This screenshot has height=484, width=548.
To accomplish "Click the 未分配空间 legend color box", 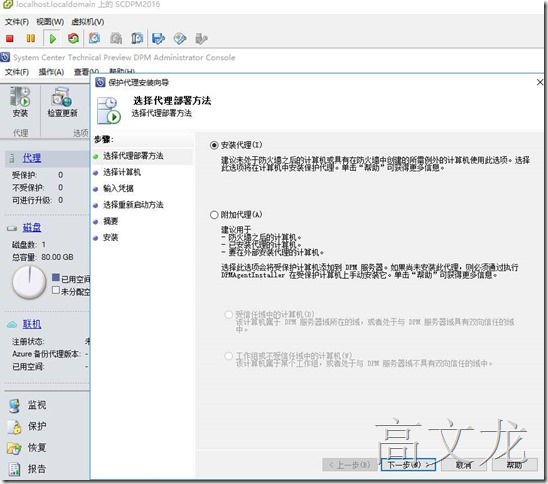I will point(56,290).
